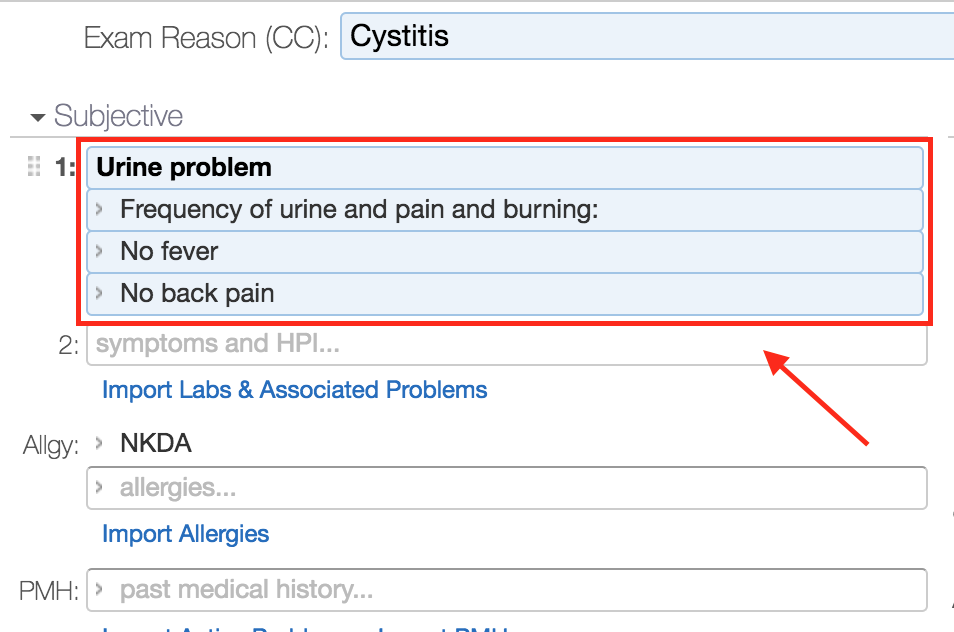Expand the No back pain row chevron
The image size is (954, 632).
pyautogui.click(x=100, y=294)
